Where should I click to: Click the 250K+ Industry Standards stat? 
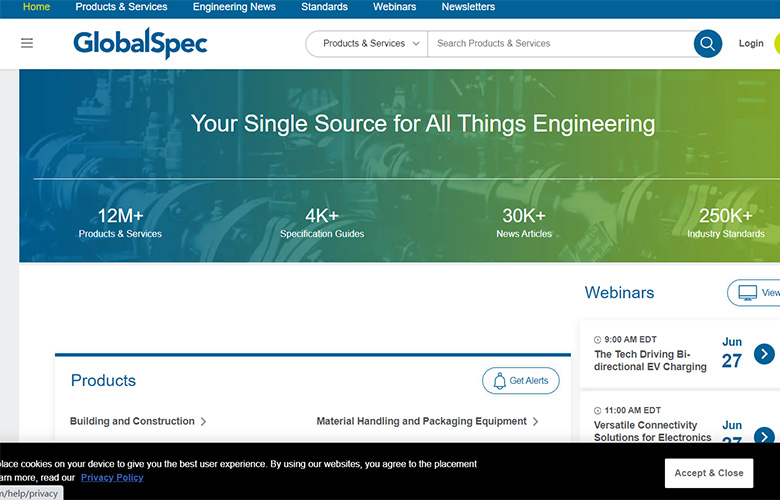coord(726,223)
